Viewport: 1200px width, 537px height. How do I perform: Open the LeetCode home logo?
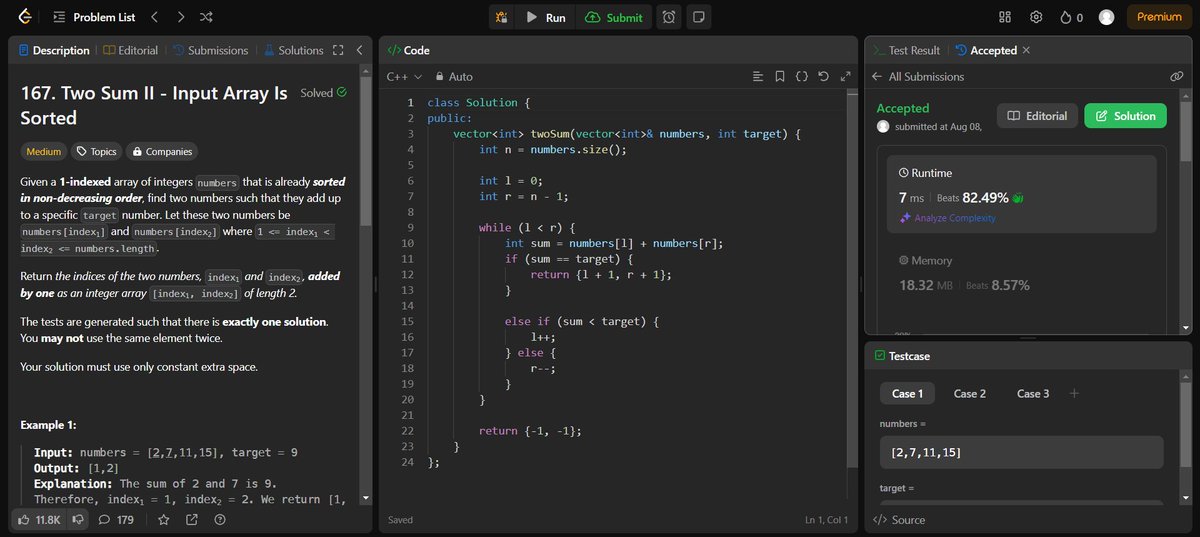pyautogui.click(x=25, y=17)
